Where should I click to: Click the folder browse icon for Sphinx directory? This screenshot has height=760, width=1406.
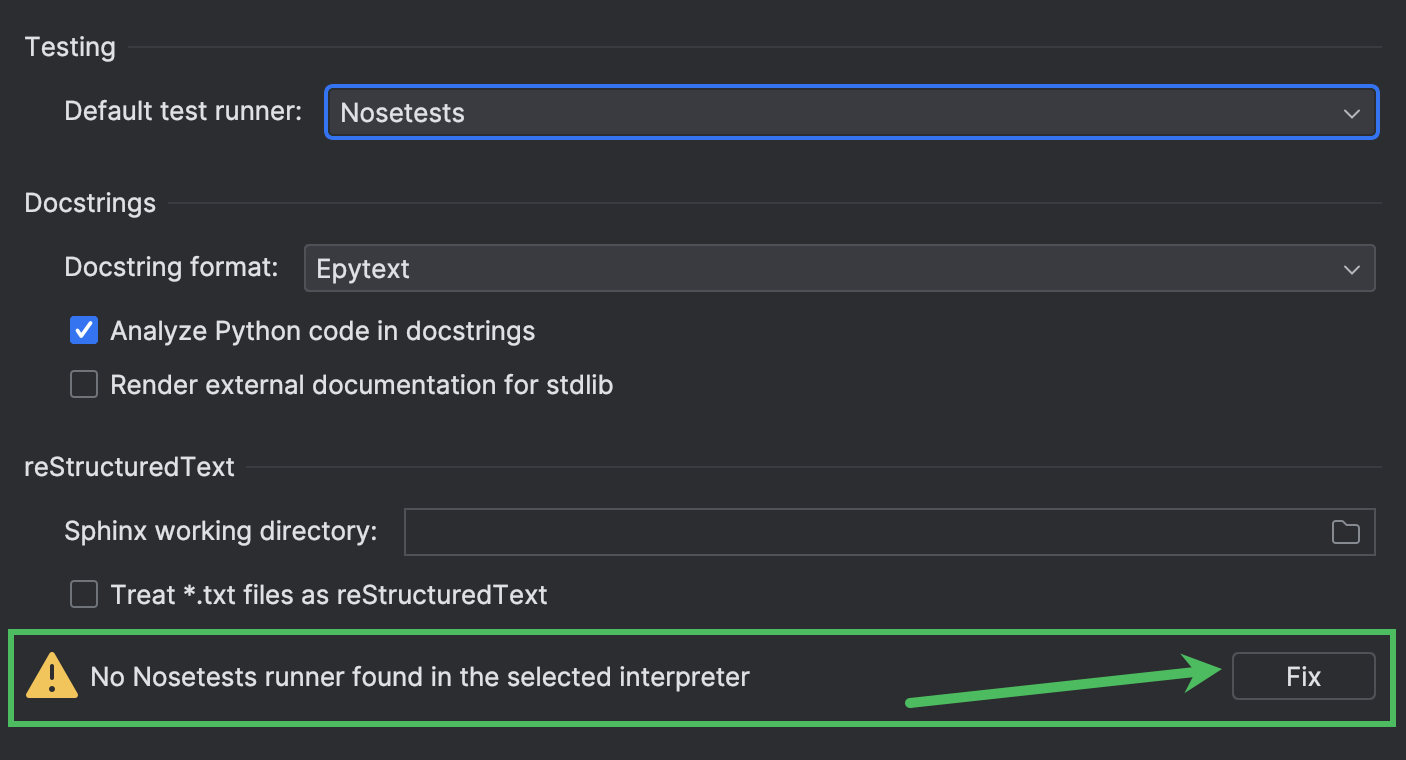(x=1345, y=532)
